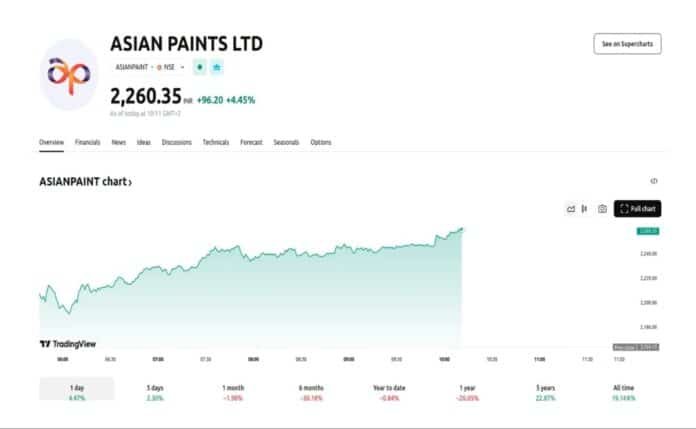Select the 5 years range
This screenshot has width=696, height=429.
(547, 392)
